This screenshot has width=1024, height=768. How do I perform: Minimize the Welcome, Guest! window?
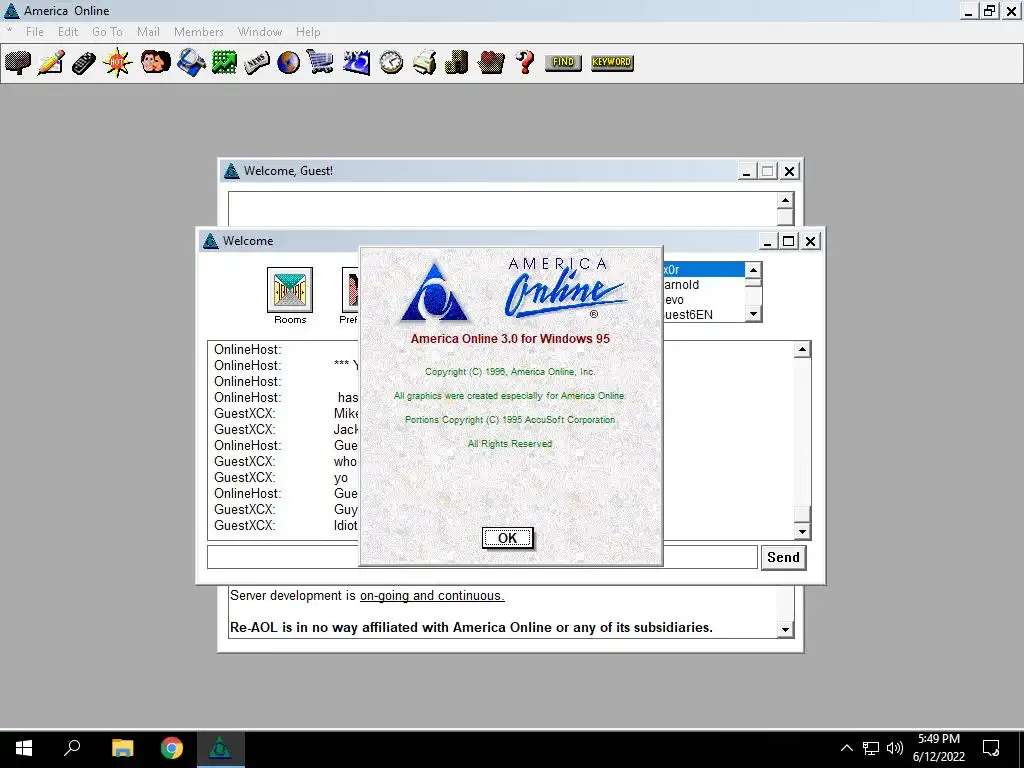click(746, 172)
